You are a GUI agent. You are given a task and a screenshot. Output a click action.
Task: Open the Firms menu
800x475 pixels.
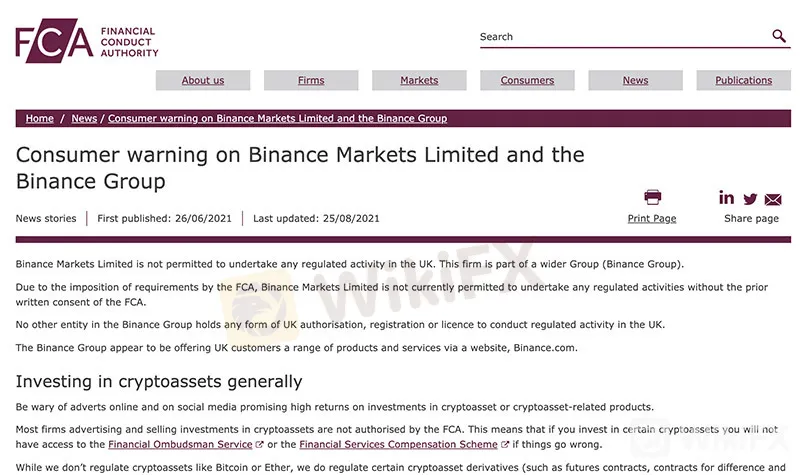pyautogui.click(x=311, y=81)
